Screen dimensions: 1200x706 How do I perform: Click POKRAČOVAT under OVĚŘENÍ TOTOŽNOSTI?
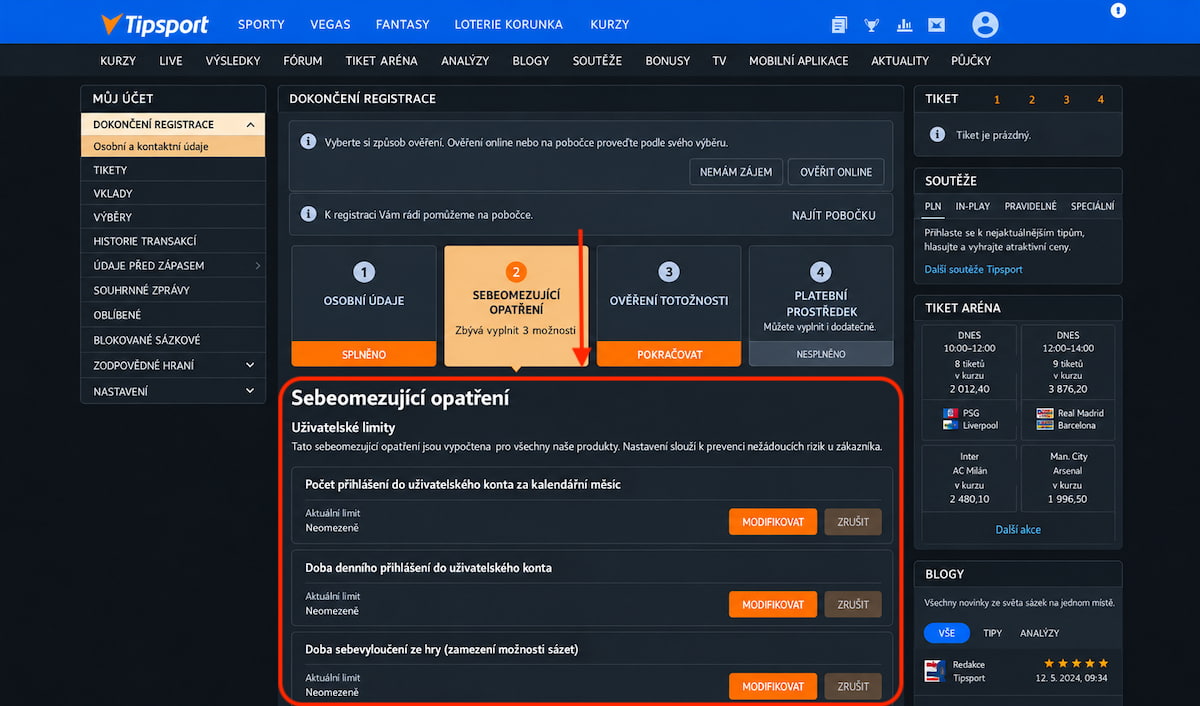669,354
